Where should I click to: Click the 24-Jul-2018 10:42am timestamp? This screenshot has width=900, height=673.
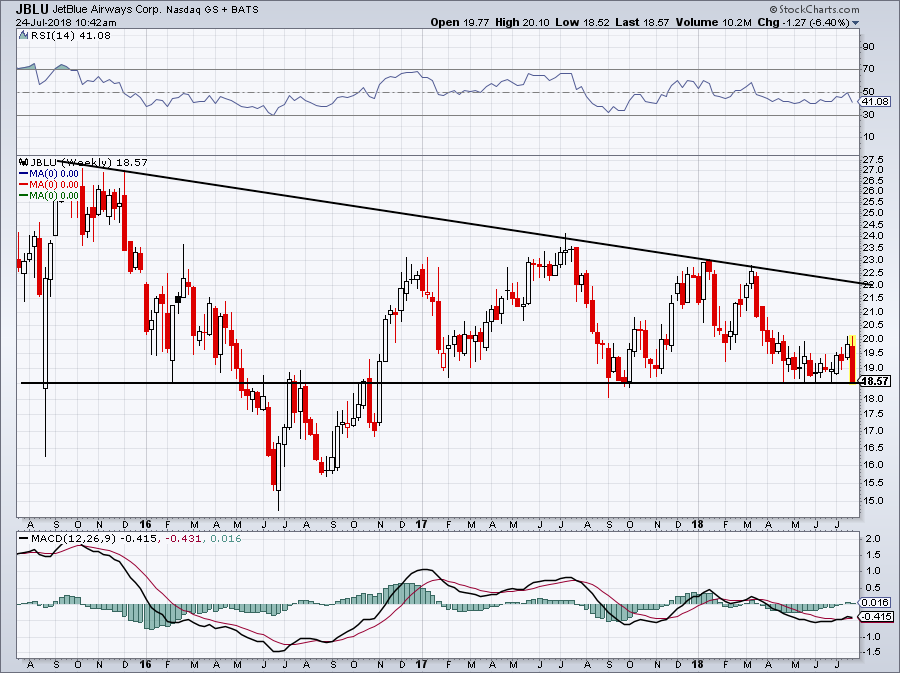[66, 23]
